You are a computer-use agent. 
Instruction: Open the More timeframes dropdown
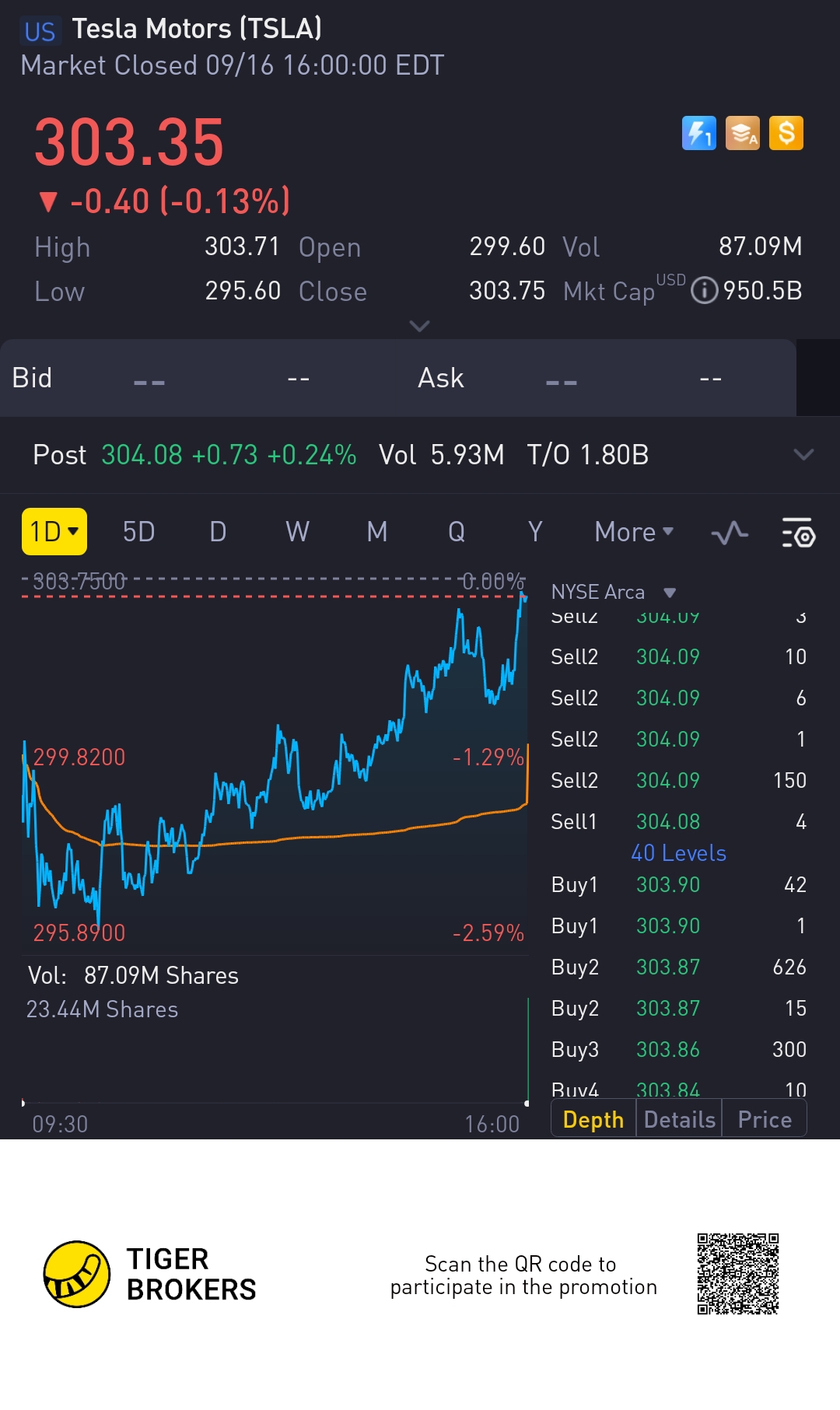633,532
